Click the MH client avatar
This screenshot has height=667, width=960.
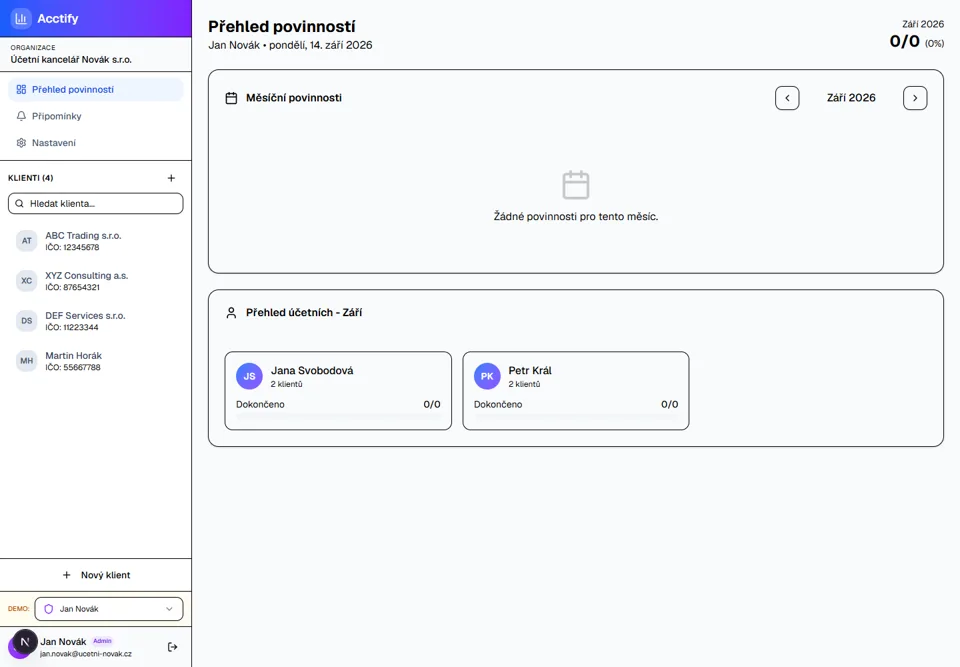[x=26, y=361]
